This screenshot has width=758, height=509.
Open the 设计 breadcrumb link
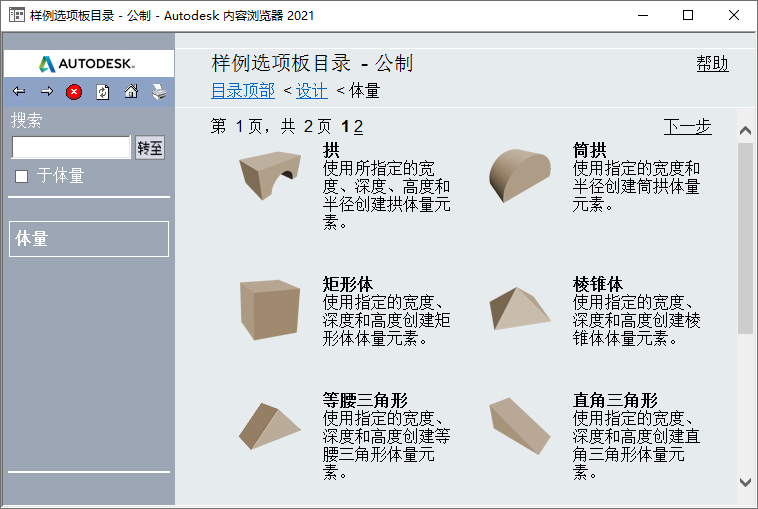click(312, 91)
